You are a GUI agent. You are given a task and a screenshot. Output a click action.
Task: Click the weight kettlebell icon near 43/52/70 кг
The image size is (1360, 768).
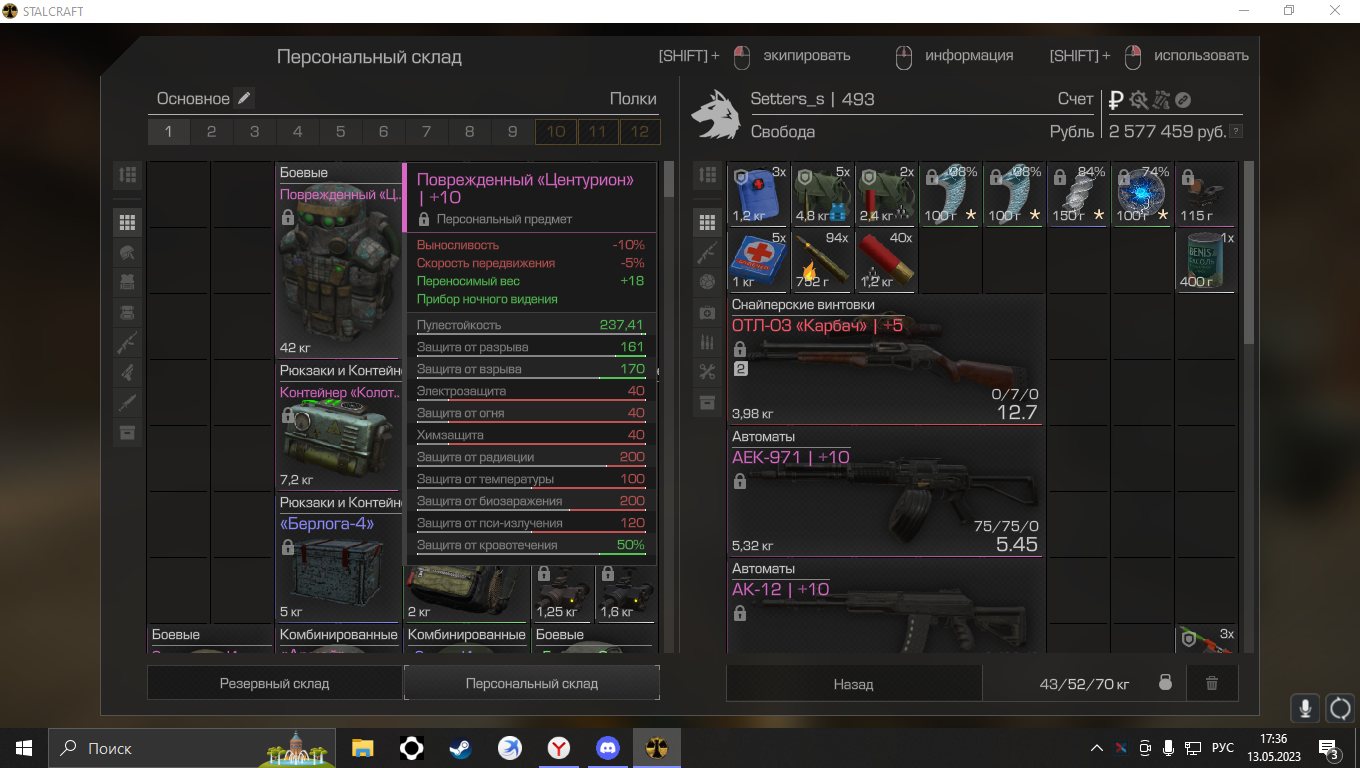tap(1165, 684)
